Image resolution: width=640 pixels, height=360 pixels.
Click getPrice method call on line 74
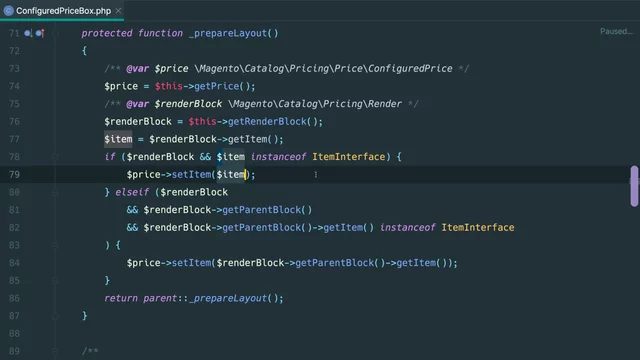[x=217, y=86]
